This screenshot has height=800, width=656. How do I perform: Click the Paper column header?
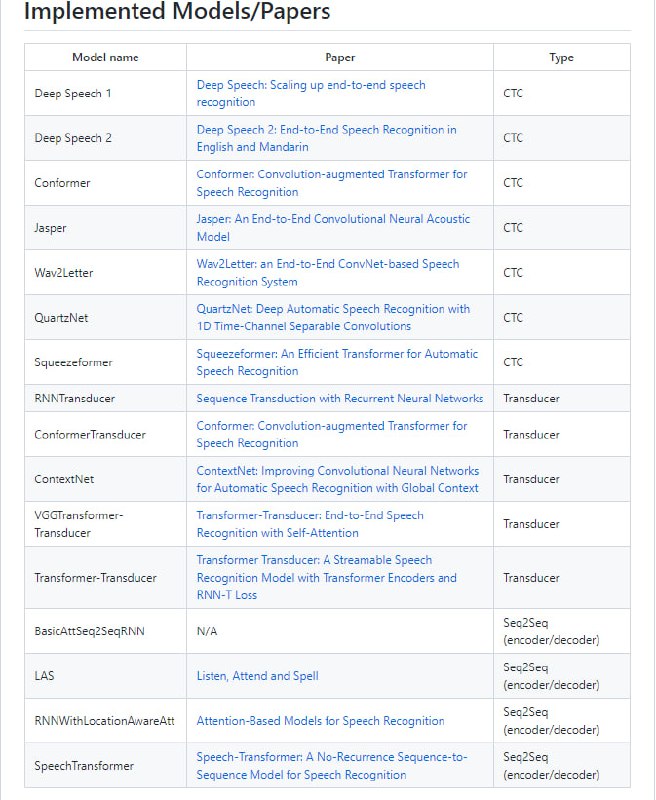(340, 58)
